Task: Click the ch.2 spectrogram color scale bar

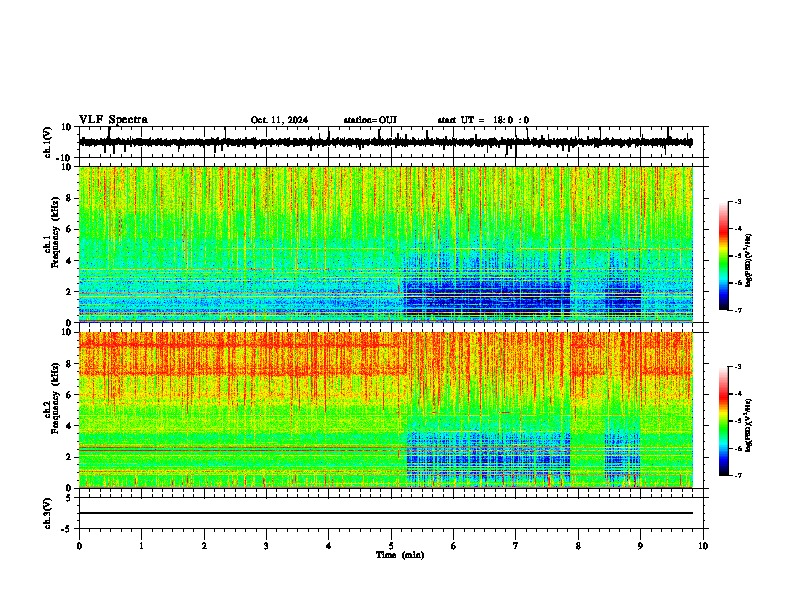Action: (x=724, y=421)
